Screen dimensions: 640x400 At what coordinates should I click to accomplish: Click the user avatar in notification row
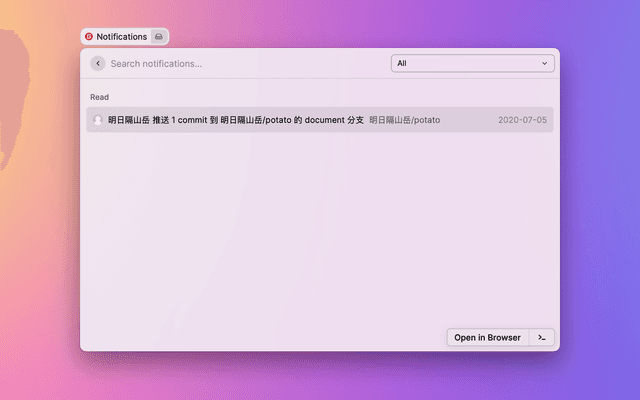pos(98,120)
